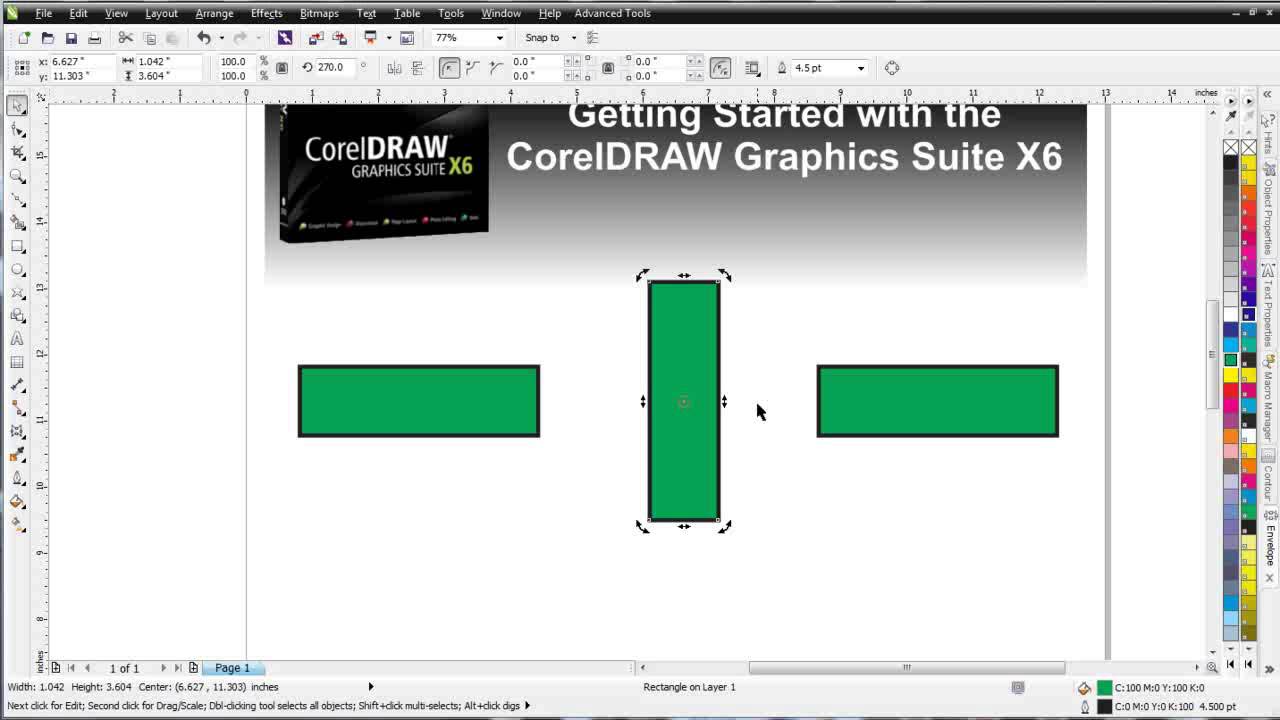Click the No Color swatch in palette
Image resolution: width=1280 pixels, height=720 pixels.
tap(1231, 148)
